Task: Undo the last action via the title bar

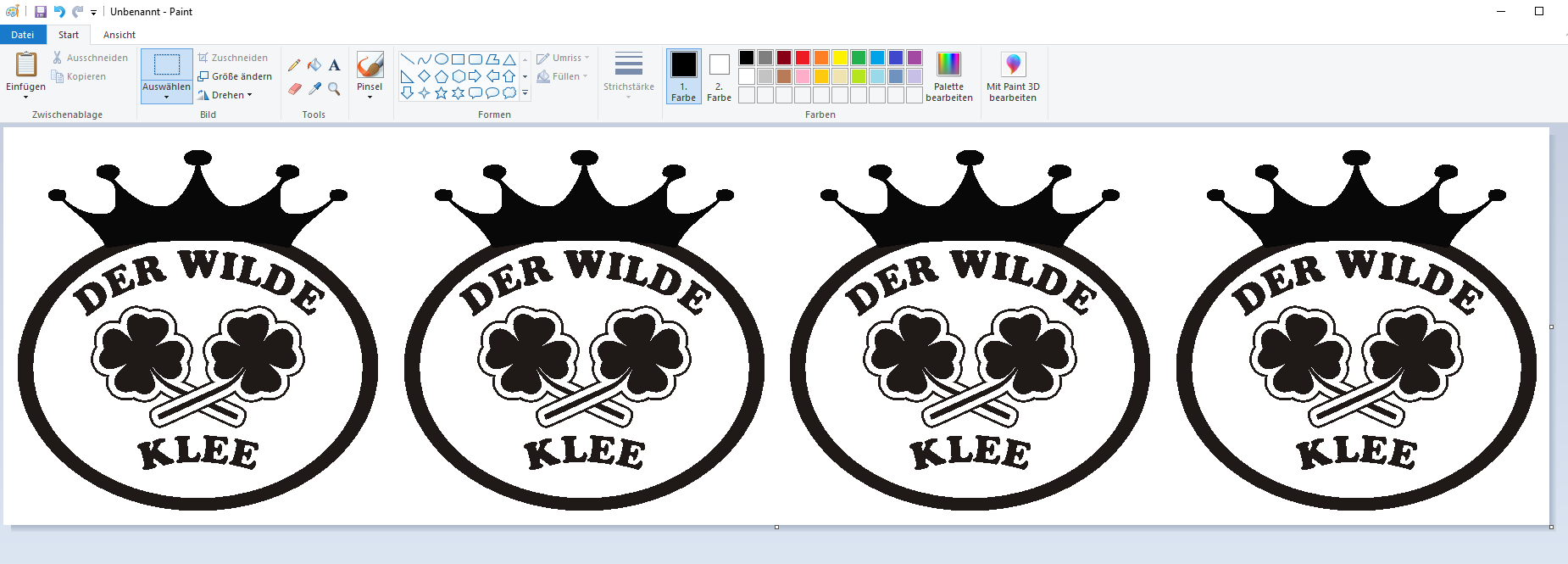Action: [59, 12]
